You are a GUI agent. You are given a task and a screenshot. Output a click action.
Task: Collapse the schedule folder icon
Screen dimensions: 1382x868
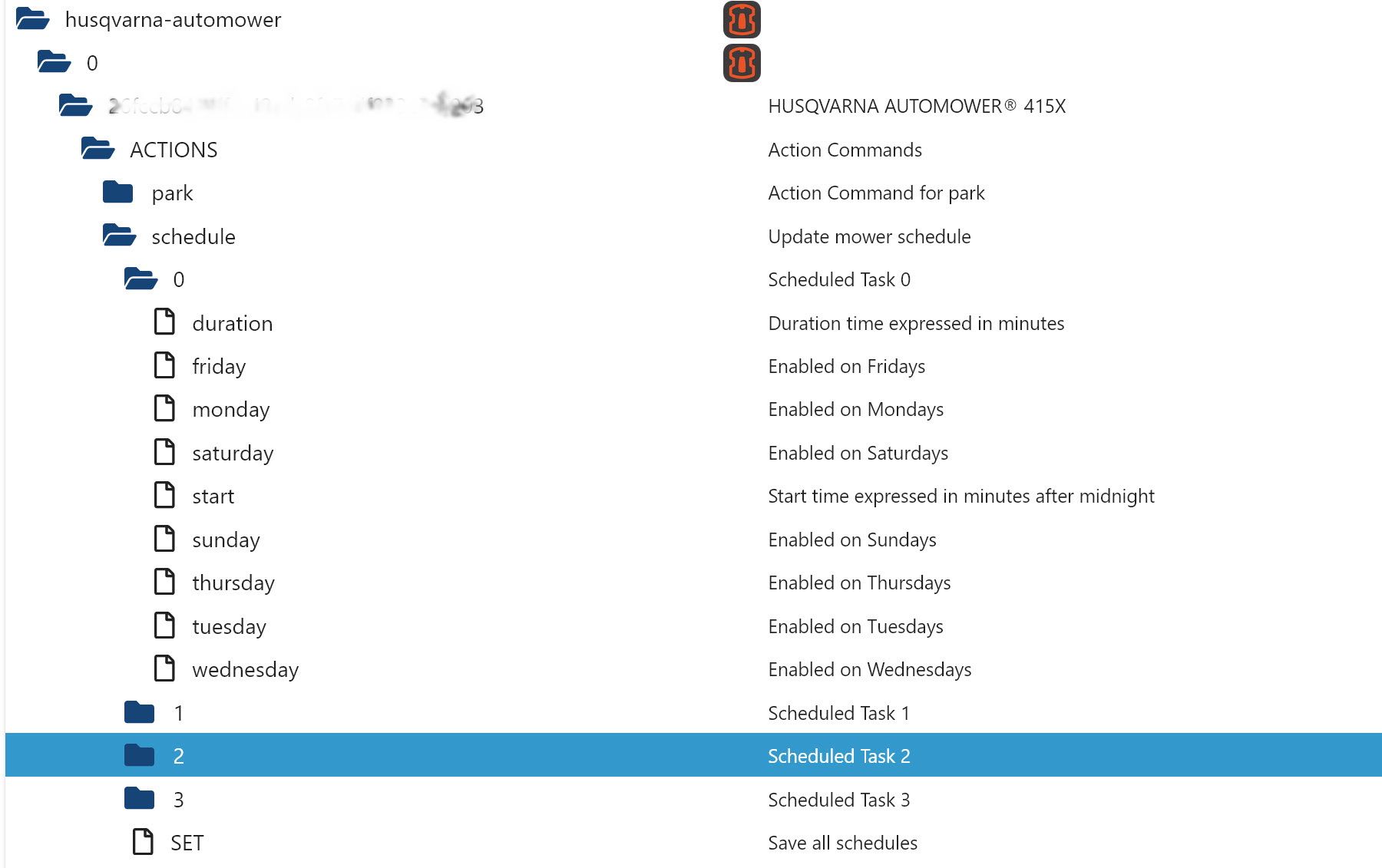120,236
